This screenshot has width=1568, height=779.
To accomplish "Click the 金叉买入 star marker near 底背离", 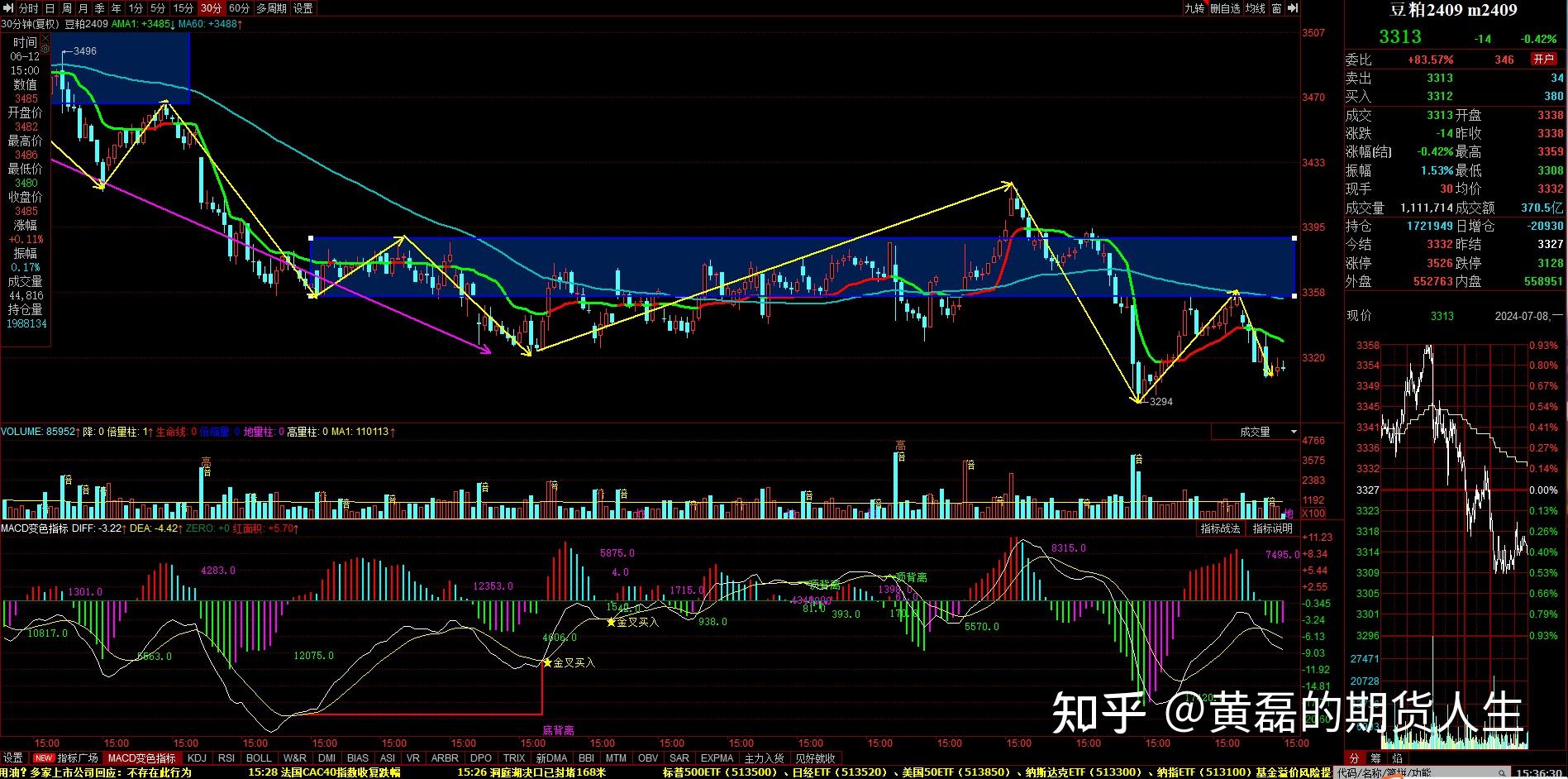I will 547,662.
